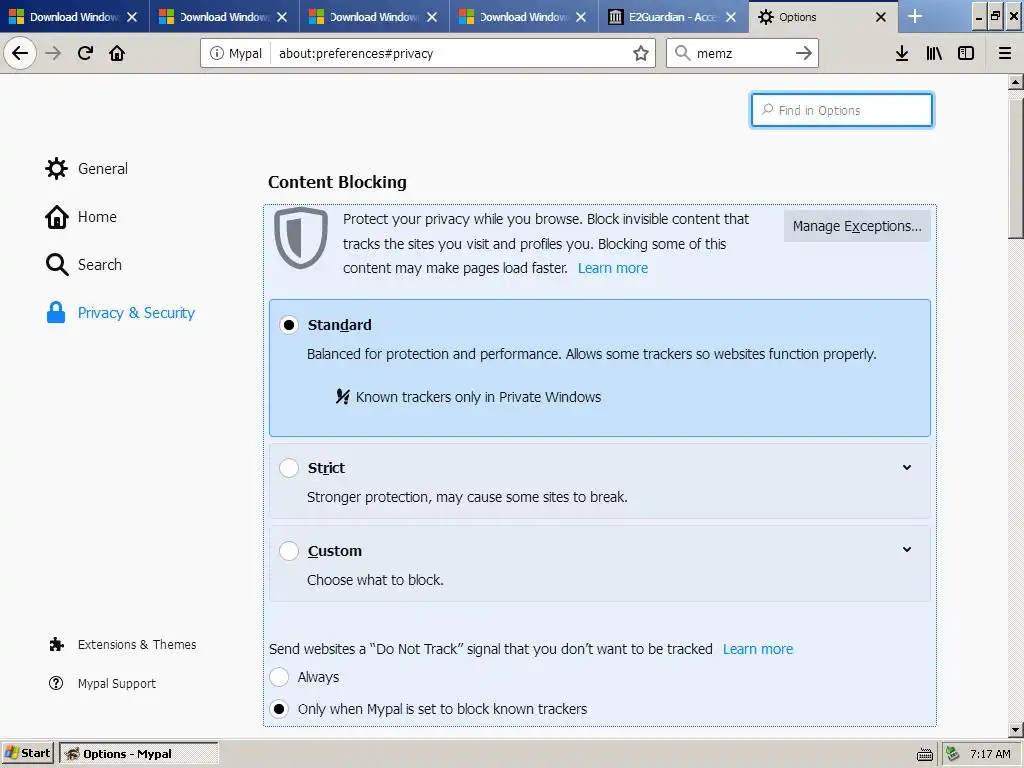Switch to the fourth Download Windows tab
This screenshot has width=1024, height=768.
tap(524, 17)
